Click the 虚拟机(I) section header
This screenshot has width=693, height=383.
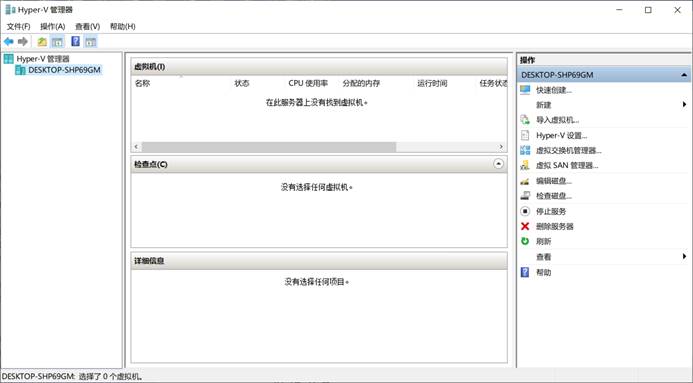click(319, 67)
